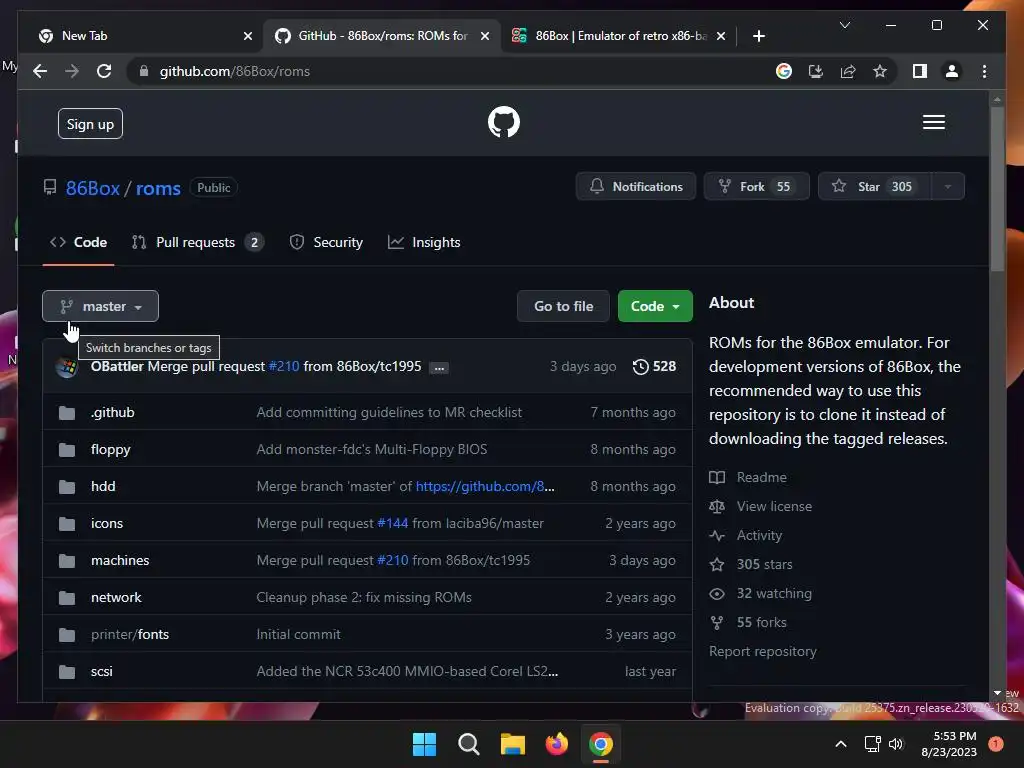Click the OBattler author name
This screenshot has width=1024, height=768.
coord(117,366)
